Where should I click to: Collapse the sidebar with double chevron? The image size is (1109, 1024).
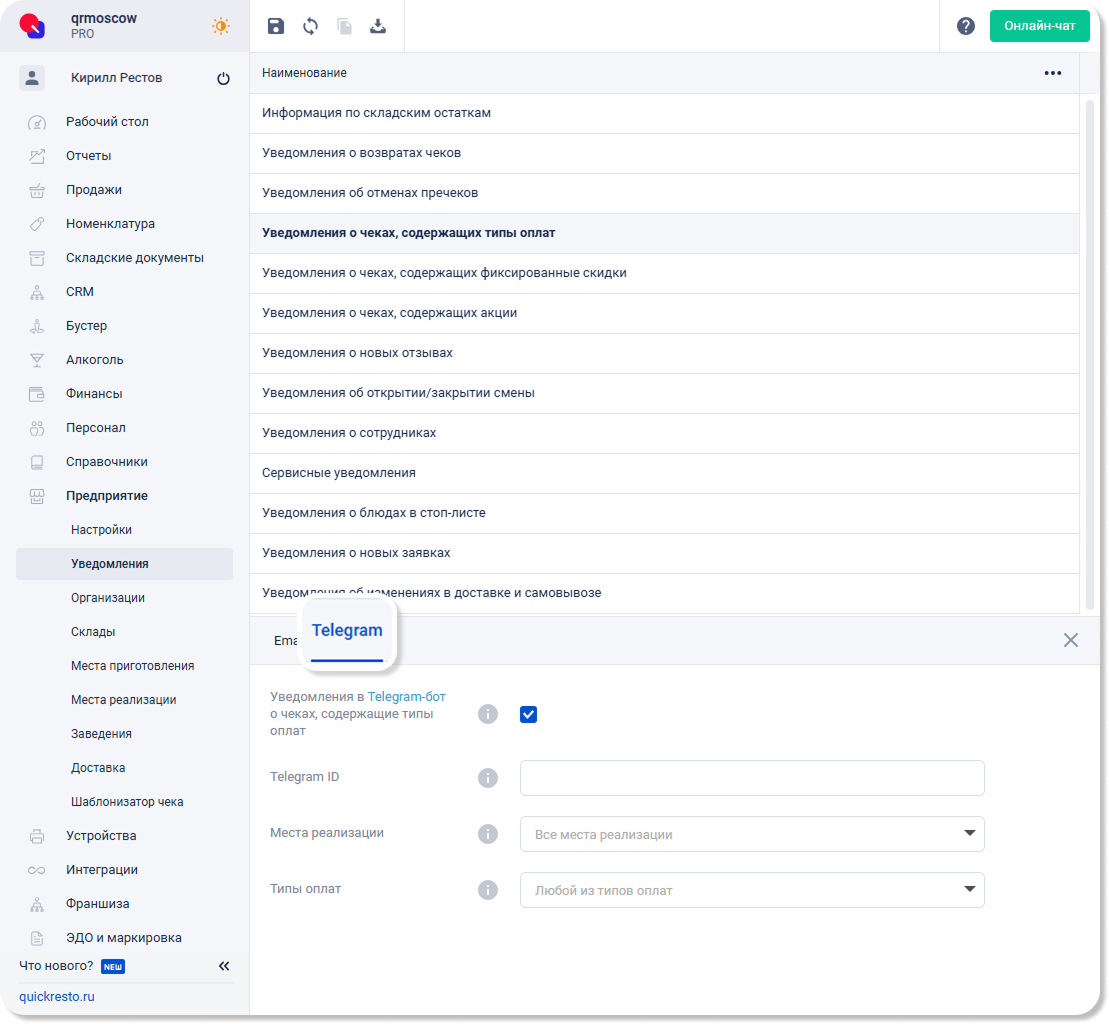224,966
